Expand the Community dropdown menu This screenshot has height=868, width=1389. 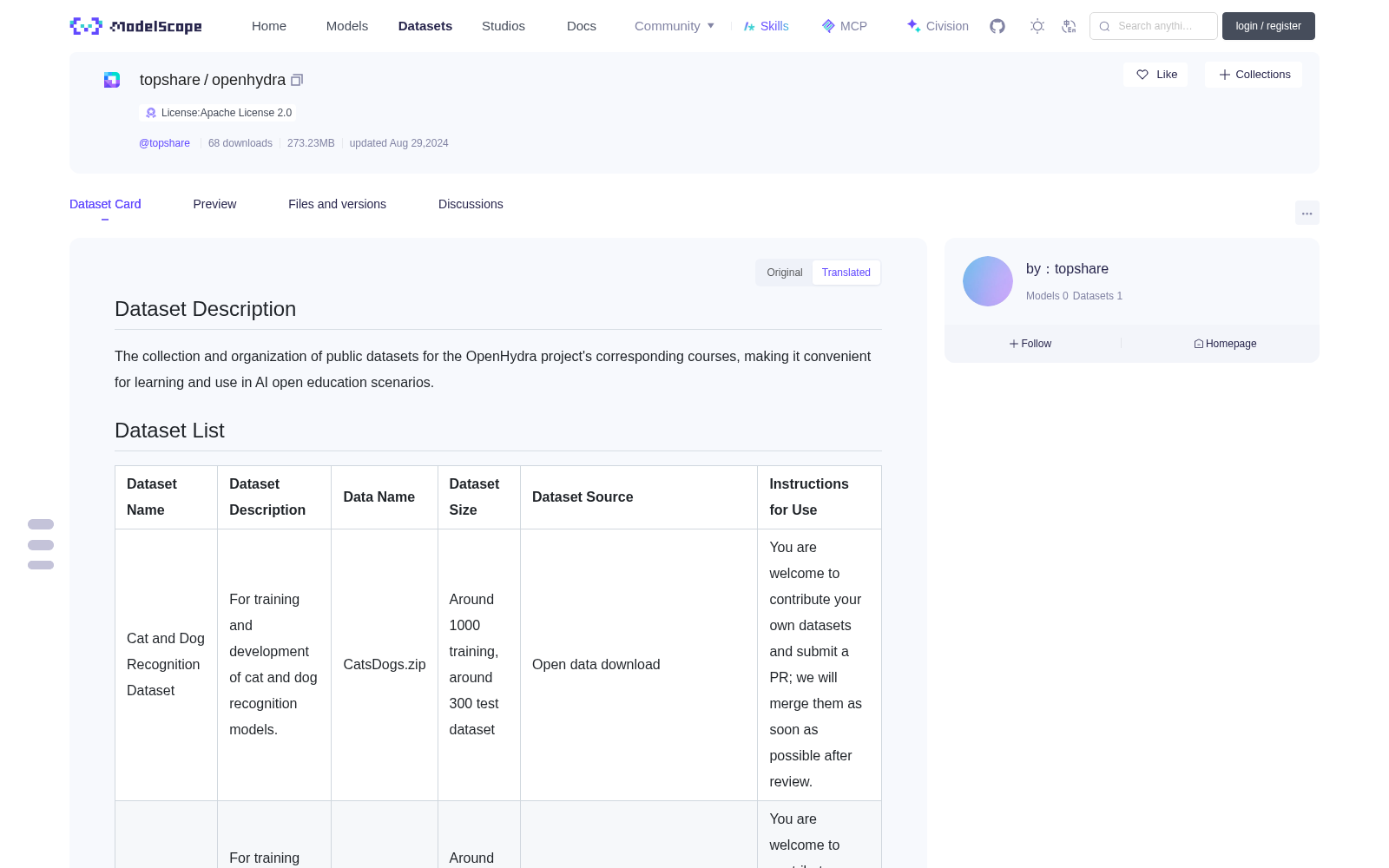[x=675, y=26]
